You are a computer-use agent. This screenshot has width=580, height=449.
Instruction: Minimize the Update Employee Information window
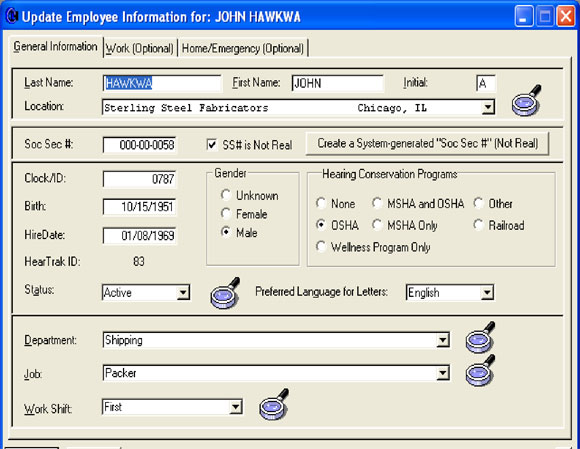tap(523, 16)
